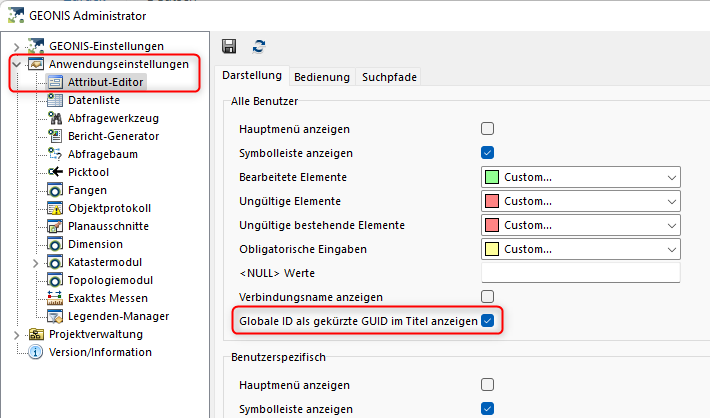The image size is (710, 418).
Task: Choose the Picktool entry icon
Action: pyautogui.click(x=56, y=172)
